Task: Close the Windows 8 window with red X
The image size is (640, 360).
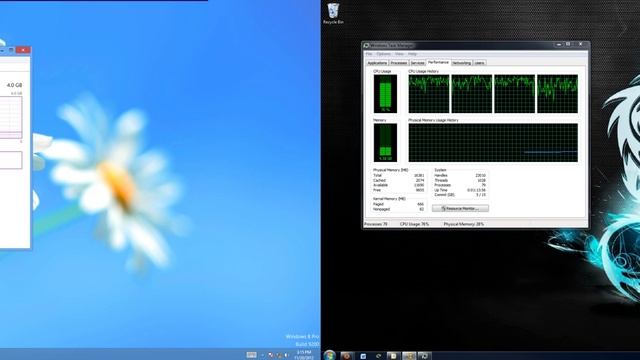Action: pyautogui.click(x=23, y=50)
